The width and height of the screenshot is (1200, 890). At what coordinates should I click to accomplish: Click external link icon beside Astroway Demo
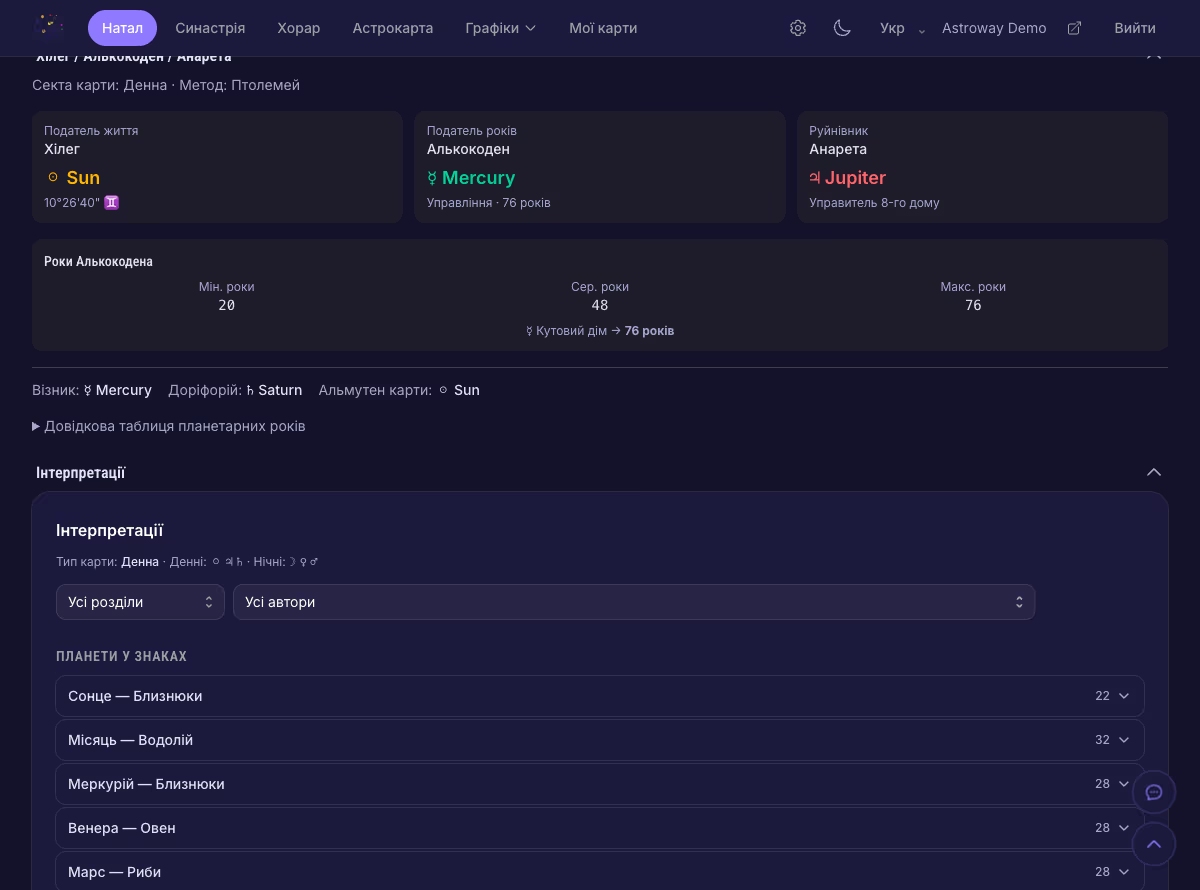click(x=1075, y=28)
